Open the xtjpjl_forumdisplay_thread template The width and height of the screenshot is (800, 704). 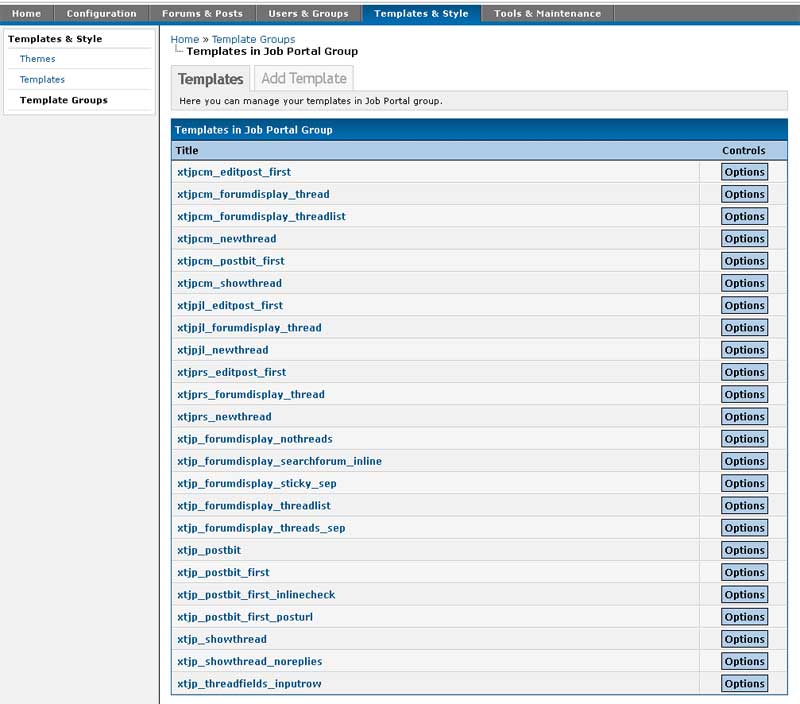point(249,328)
